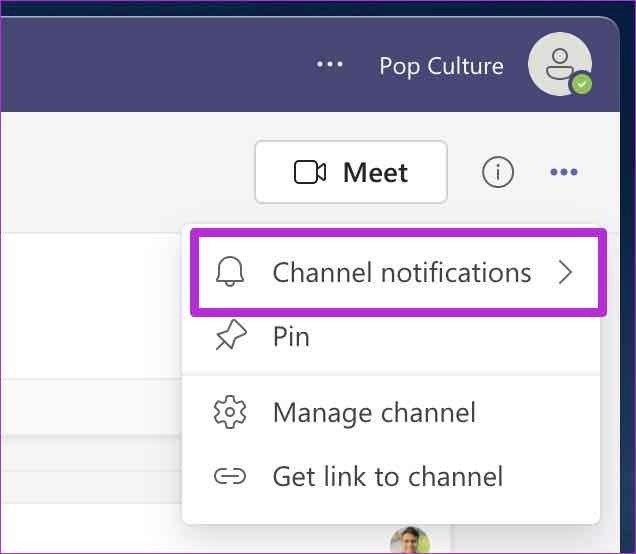Click the gear icon beside Manage channel
The width and height of the screenshot is (636, 554).
pyautogui.click(x=230, y=412)
